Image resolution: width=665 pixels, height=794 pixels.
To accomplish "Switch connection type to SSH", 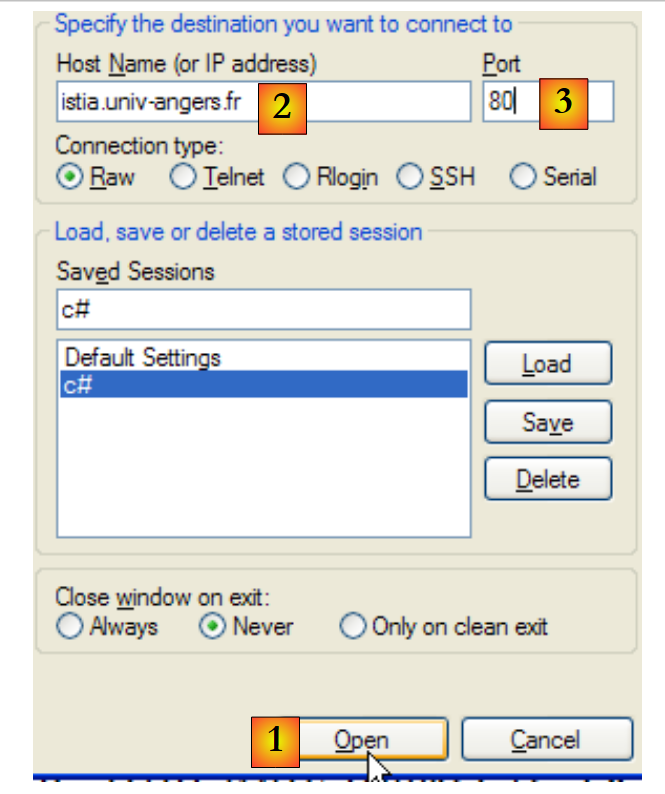I will click(x=410, y=177).
